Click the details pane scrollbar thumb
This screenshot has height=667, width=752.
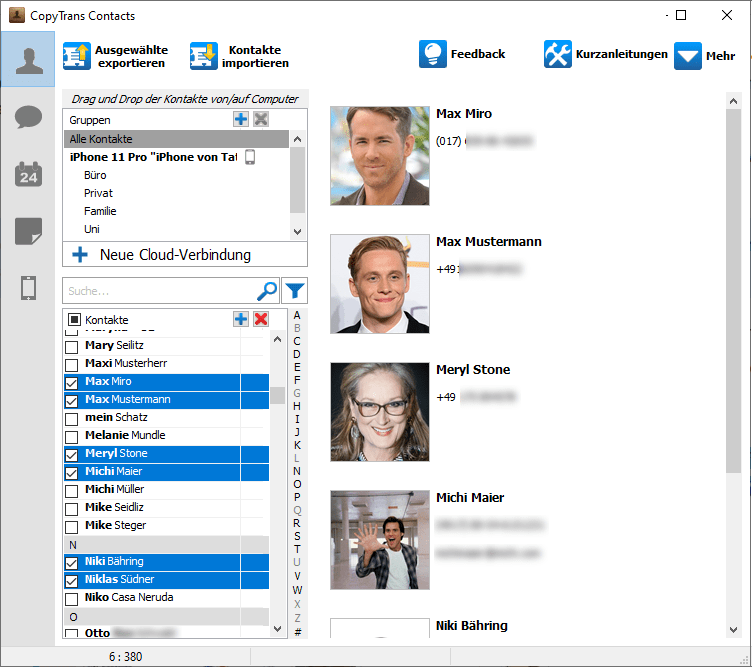tap(733, 291)
